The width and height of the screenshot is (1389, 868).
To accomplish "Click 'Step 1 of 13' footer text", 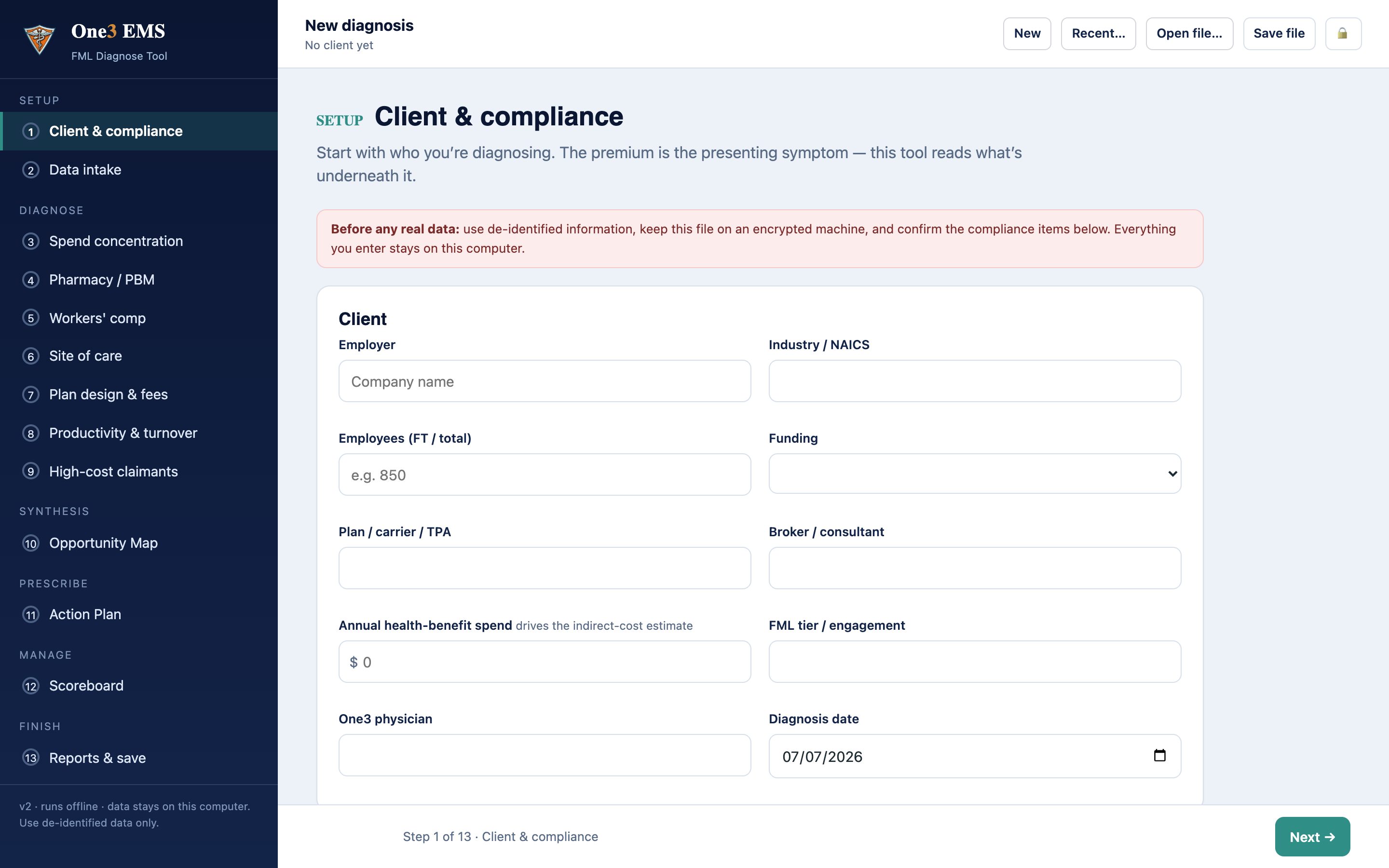I will pyautogui.click(x=437, y=837).
